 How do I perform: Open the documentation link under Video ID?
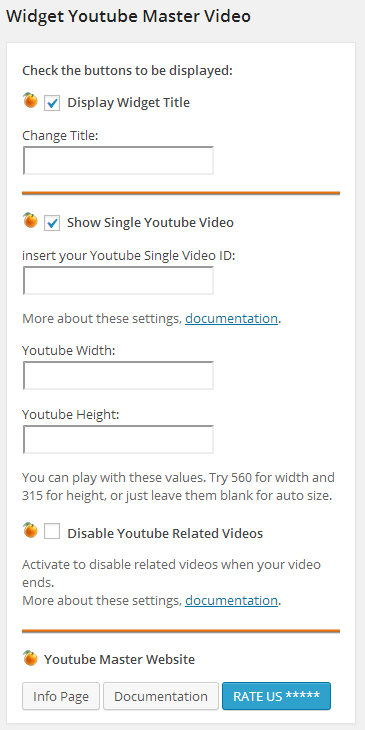(x=231, y=319)
